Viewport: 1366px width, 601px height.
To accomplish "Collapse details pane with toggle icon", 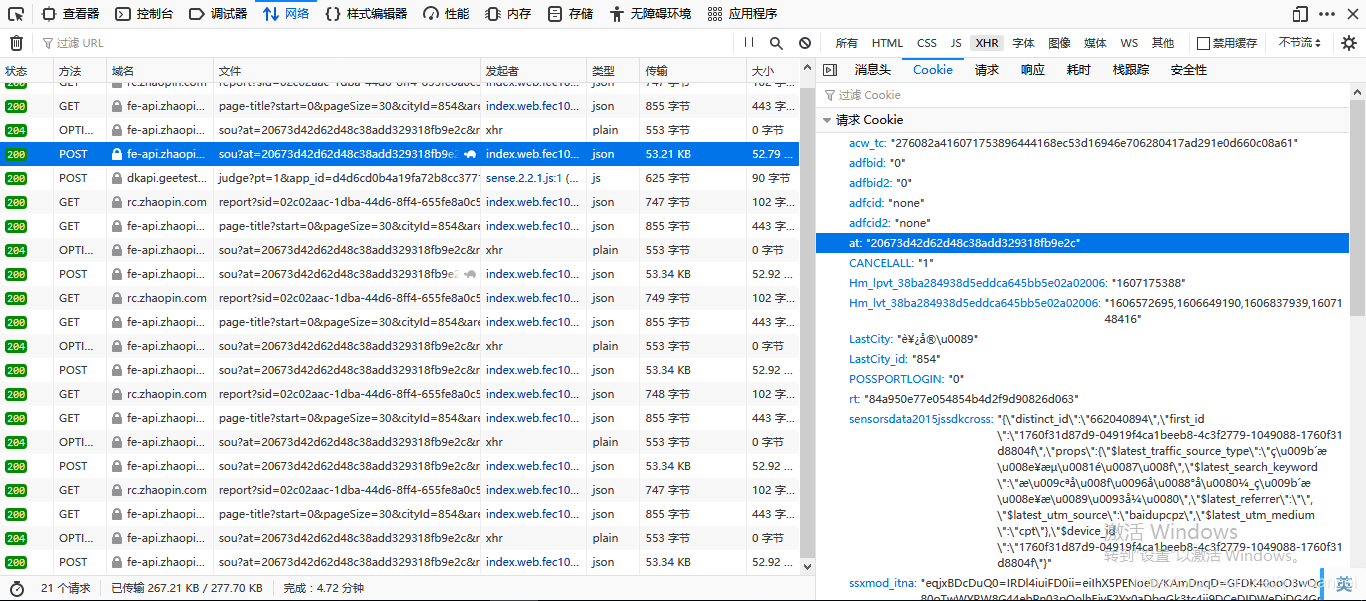I will (829, 70).
